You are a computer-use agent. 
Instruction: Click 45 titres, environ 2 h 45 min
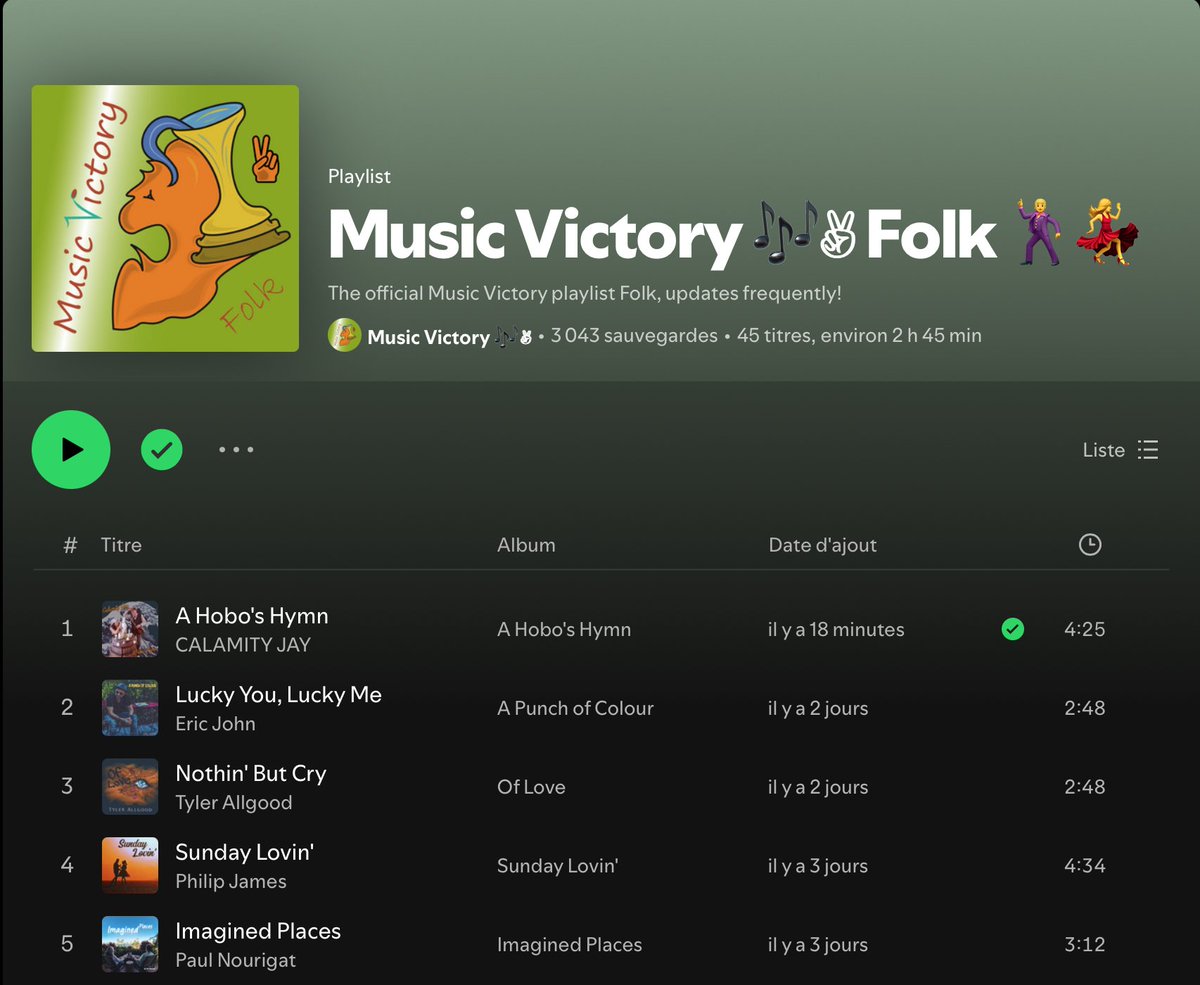[859, 337]
